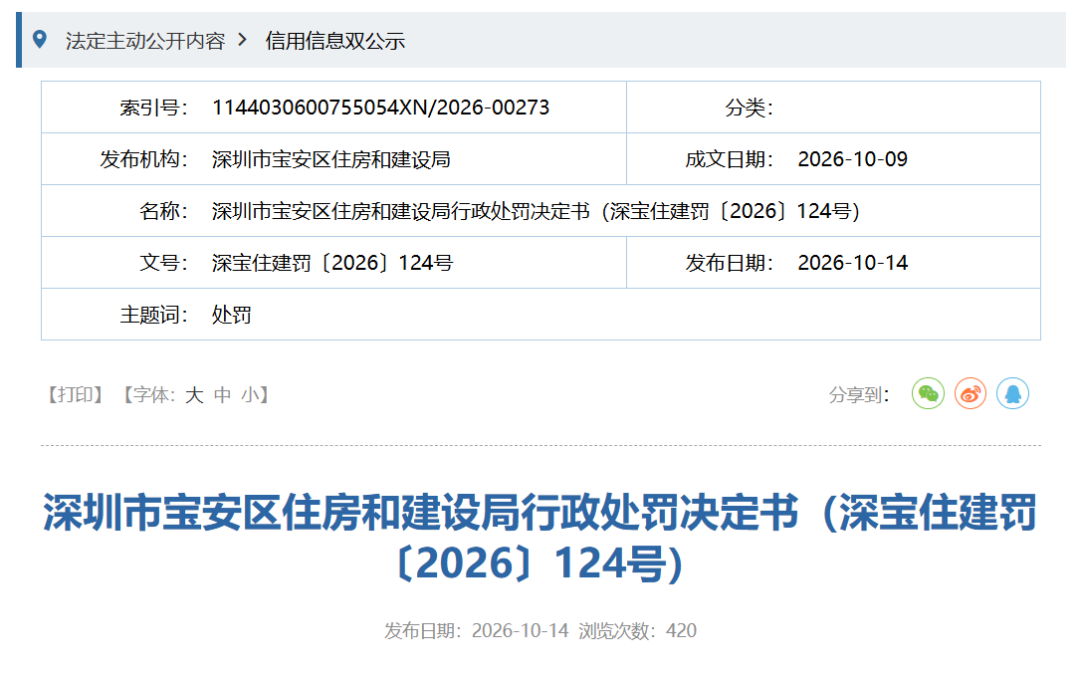The height and width of the screenshot is (677, 1080).
Task: Click the 分类 label cell
Action: (749, 107)
